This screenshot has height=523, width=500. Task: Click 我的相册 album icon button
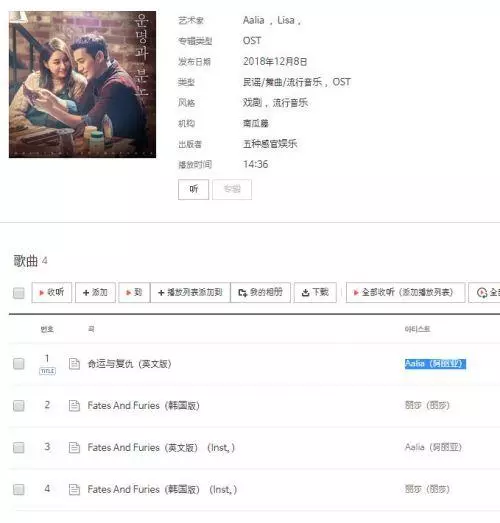260,293
